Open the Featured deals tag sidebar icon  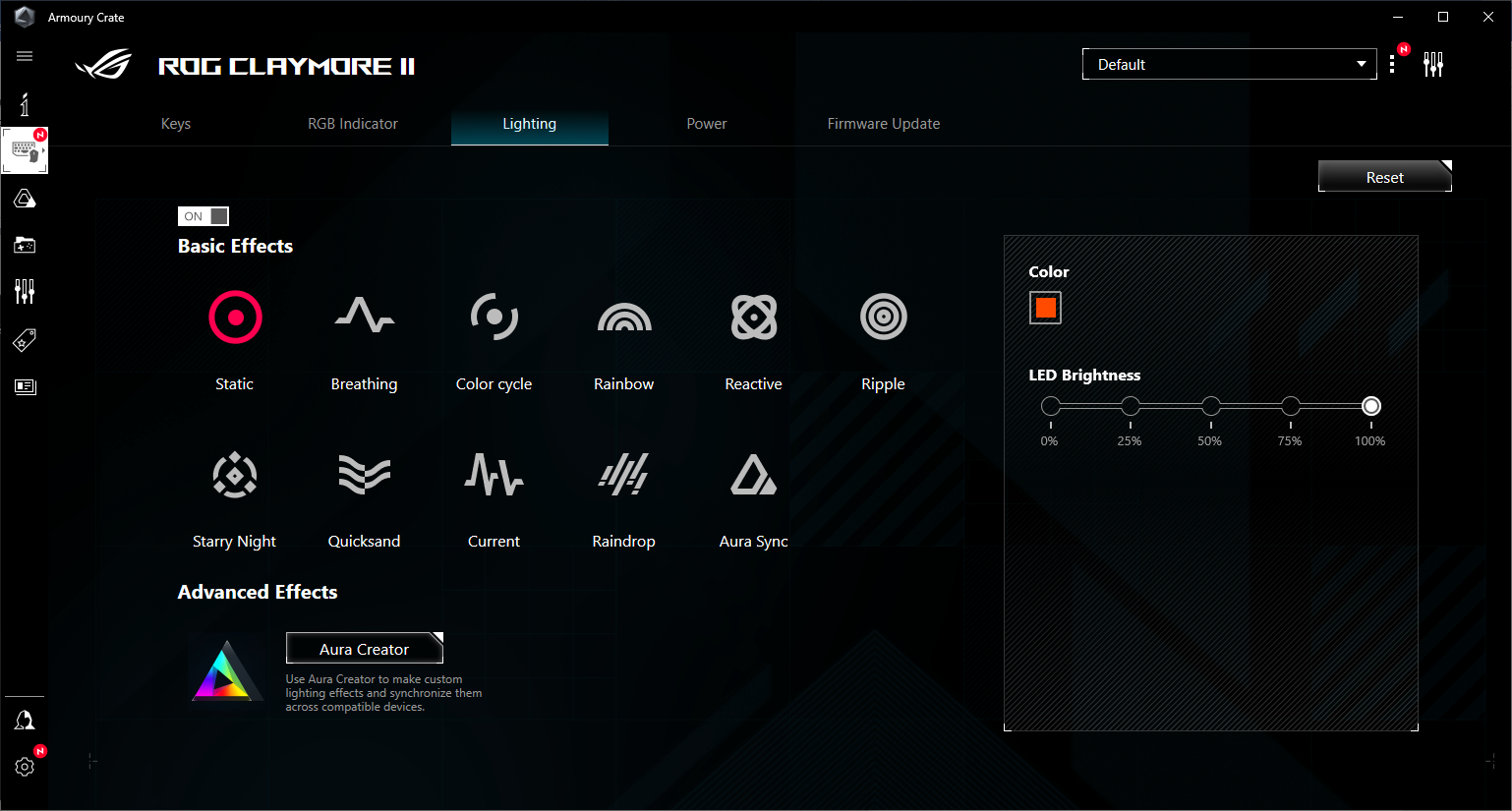25,340
